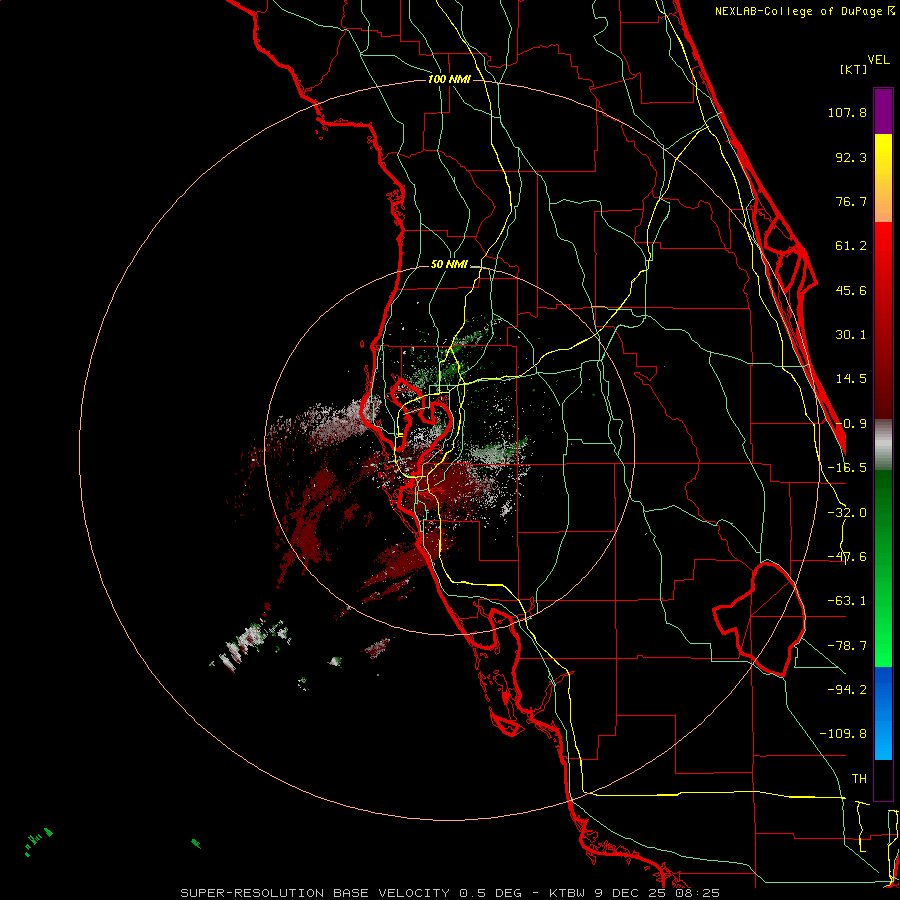Click the -78.7 velocity scale value
The width and height of the screenshot is (900, 900).
pyautogui.click(x=847, y=646)
